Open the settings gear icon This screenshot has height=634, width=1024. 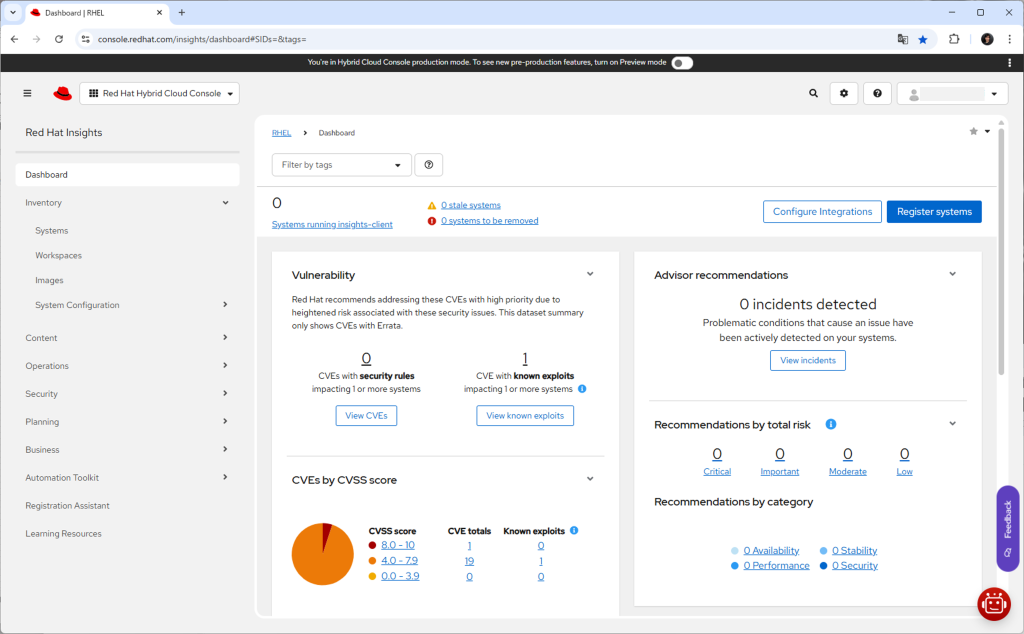click(844, 93)
